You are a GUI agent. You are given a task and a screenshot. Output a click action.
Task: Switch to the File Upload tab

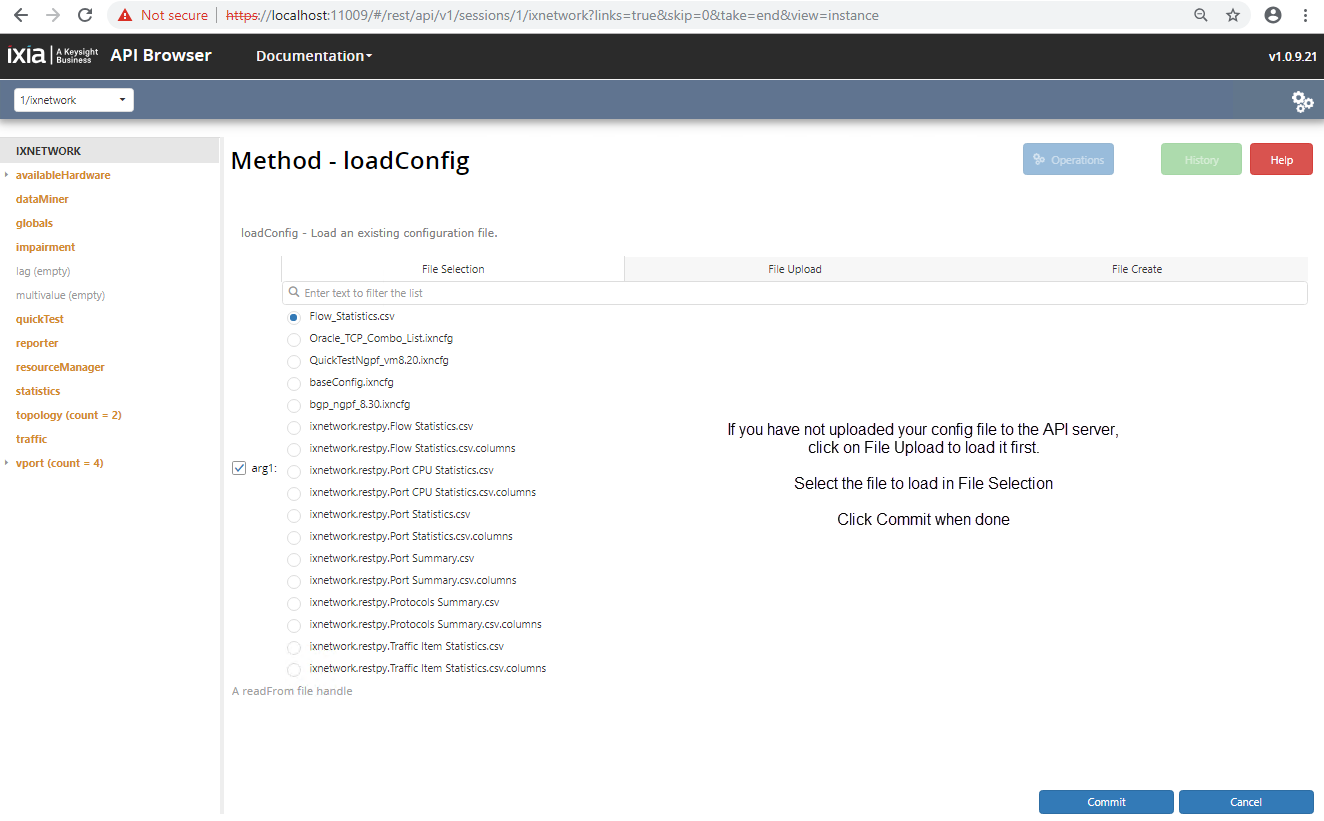coord(795,269)
